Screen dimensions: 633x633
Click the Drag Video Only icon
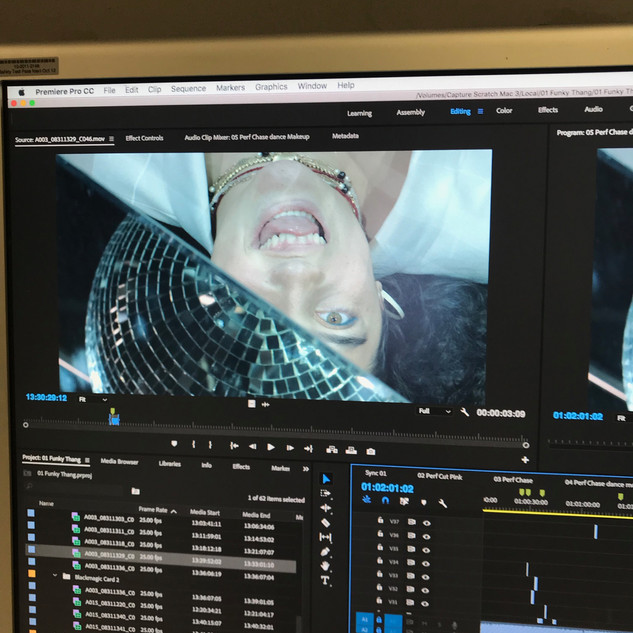point(252,404)
